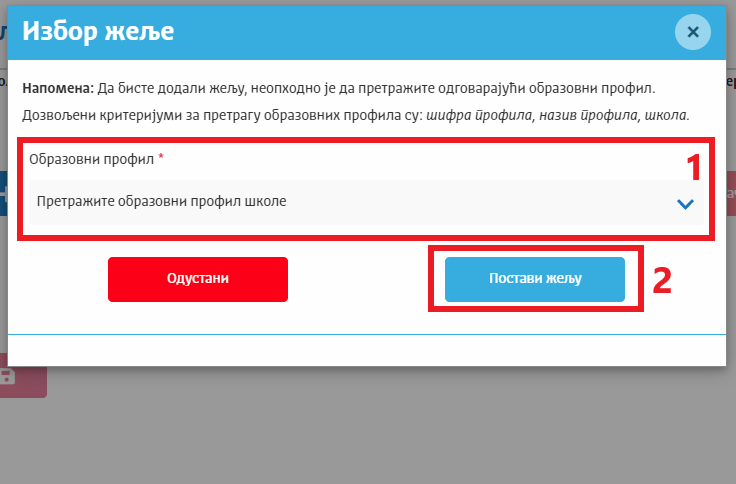This screenshot has width=736, height=484.
Task: Click the red annotation number 2
Action: (661, 280)
